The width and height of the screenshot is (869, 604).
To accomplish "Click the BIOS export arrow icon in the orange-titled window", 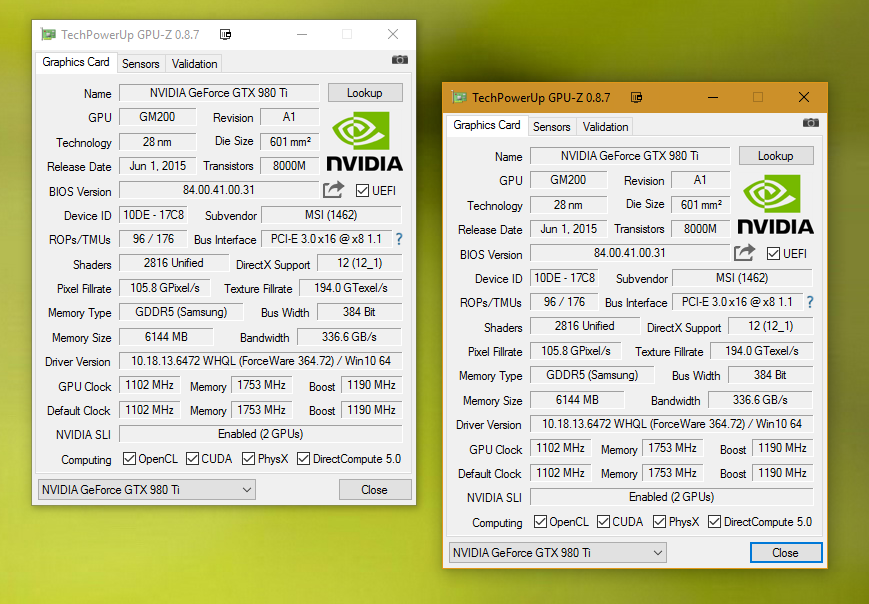I will pos(744,253).
